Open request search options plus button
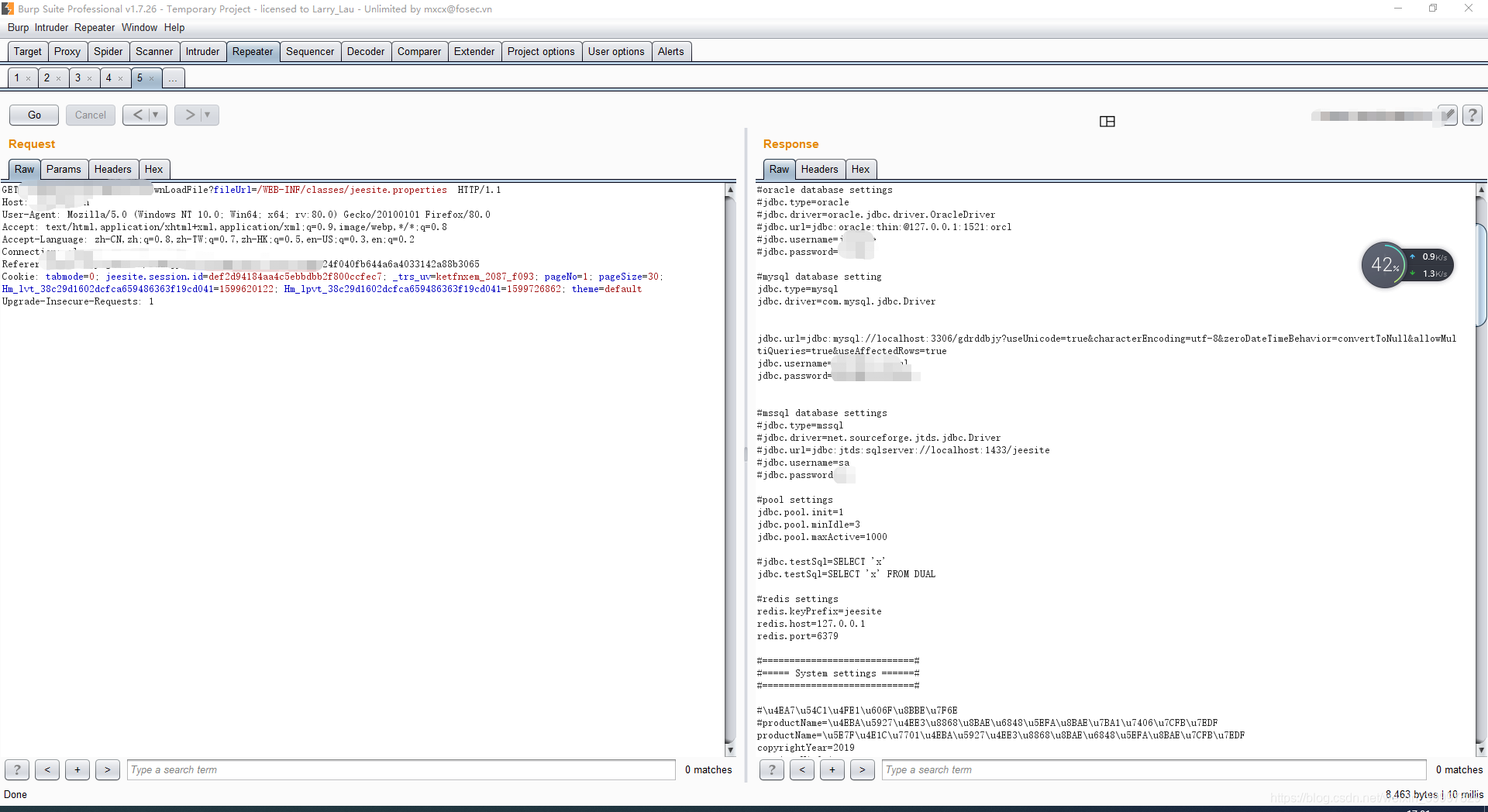 [x=77, y=769]
